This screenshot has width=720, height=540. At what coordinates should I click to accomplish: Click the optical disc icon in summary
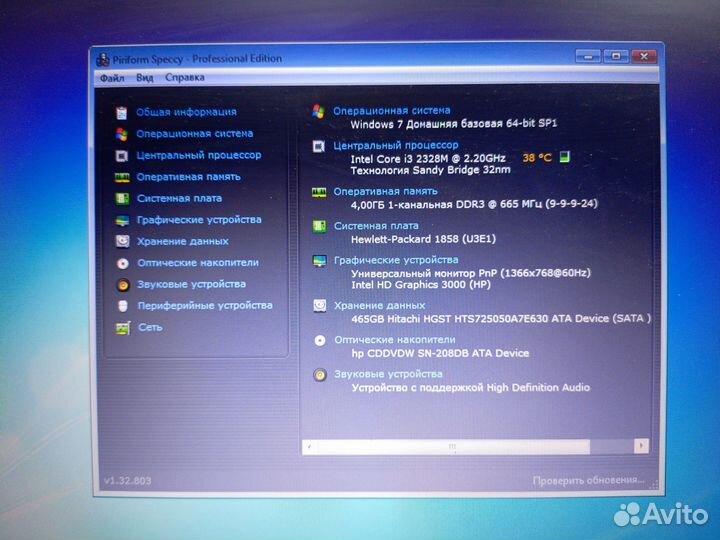pos(320,340)
